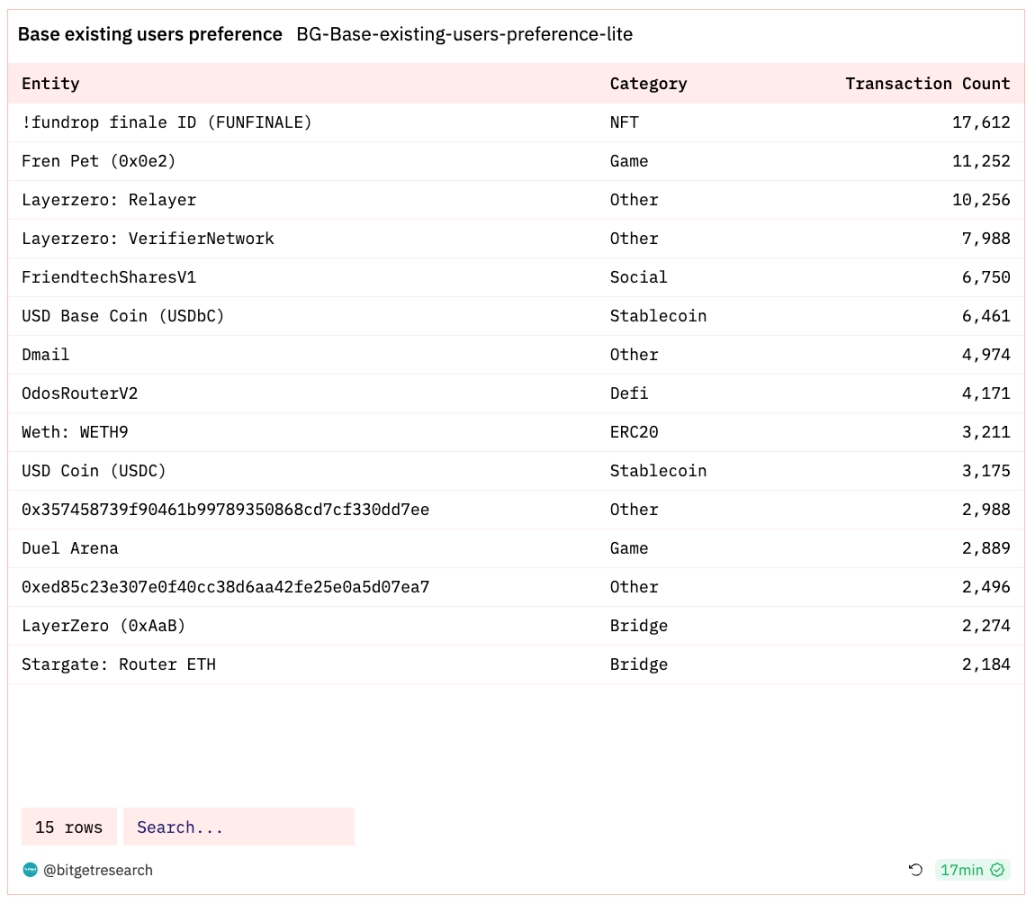Image resolution: width=1035 pixels, height=904 pixels.
Task: Open the @bitgetresearch profile link
Action: point(98,870)
